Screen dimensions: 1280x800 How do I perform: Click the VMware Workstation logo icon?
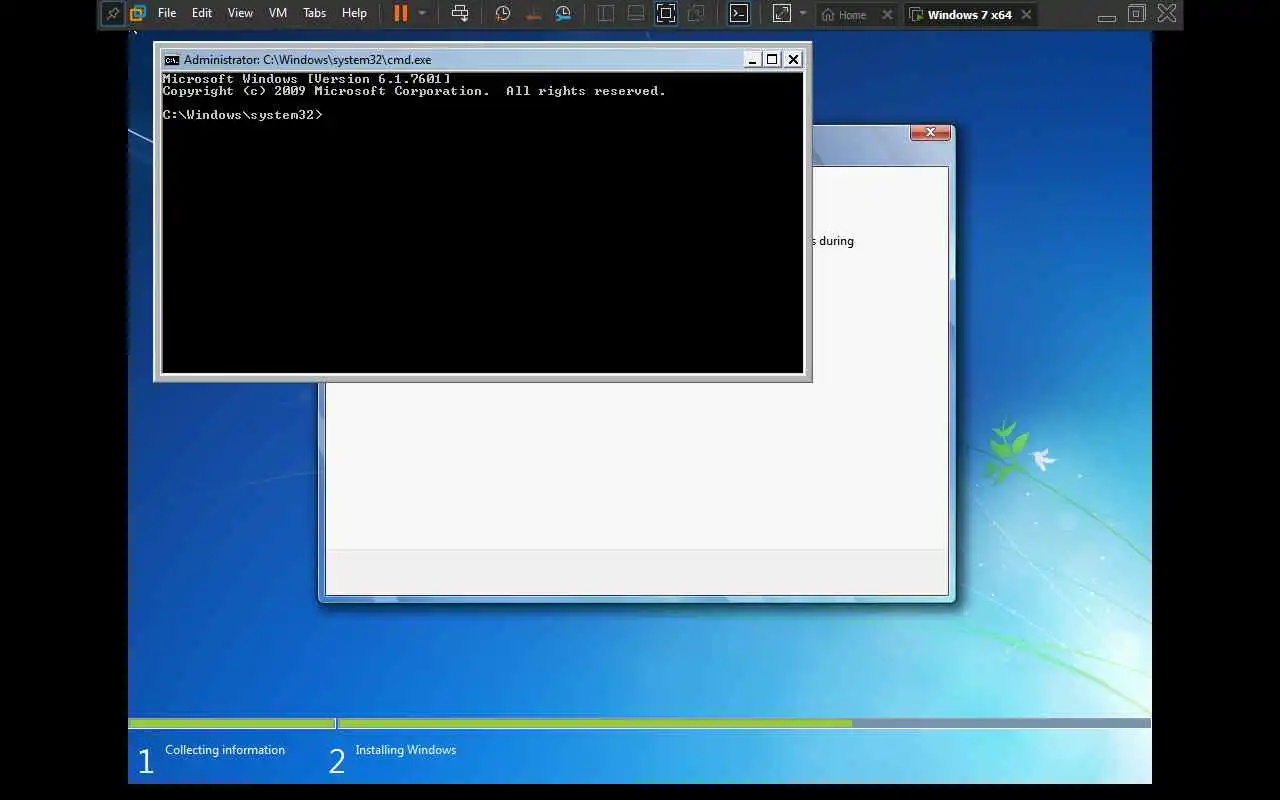coord(138,14)
